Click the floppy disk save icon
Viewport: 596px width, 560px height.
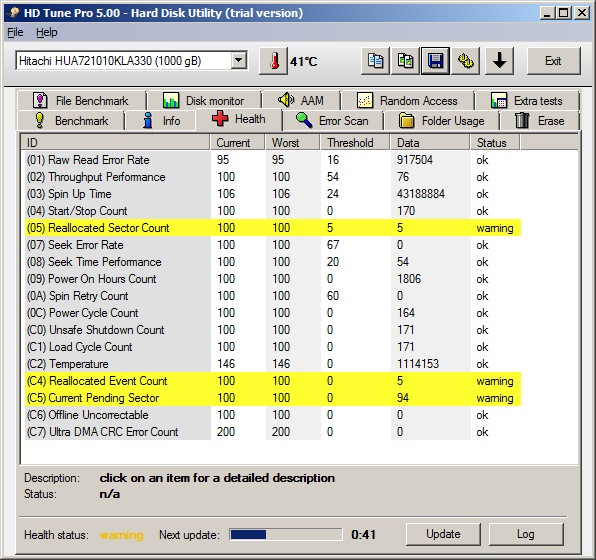pos(435,61)
